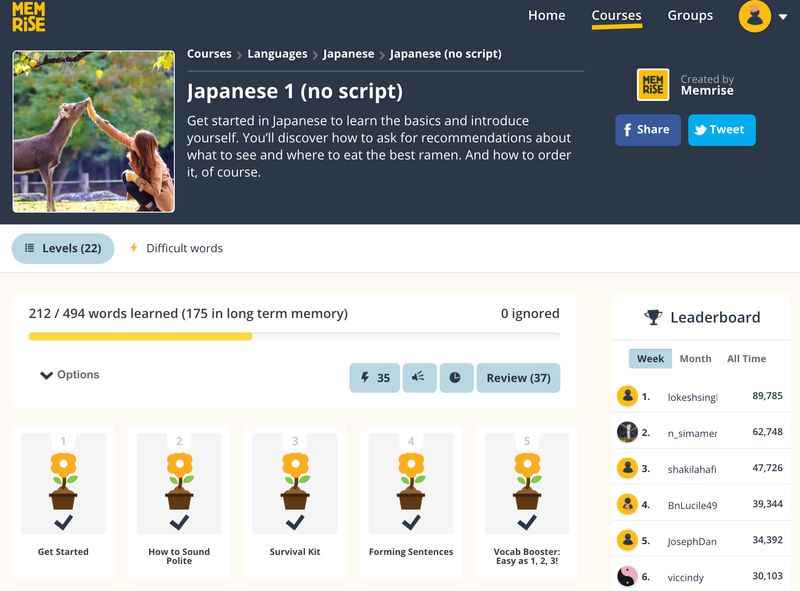
Task: Click the checkmark under Survival Kit flower
Action: [x=295, y=522]
